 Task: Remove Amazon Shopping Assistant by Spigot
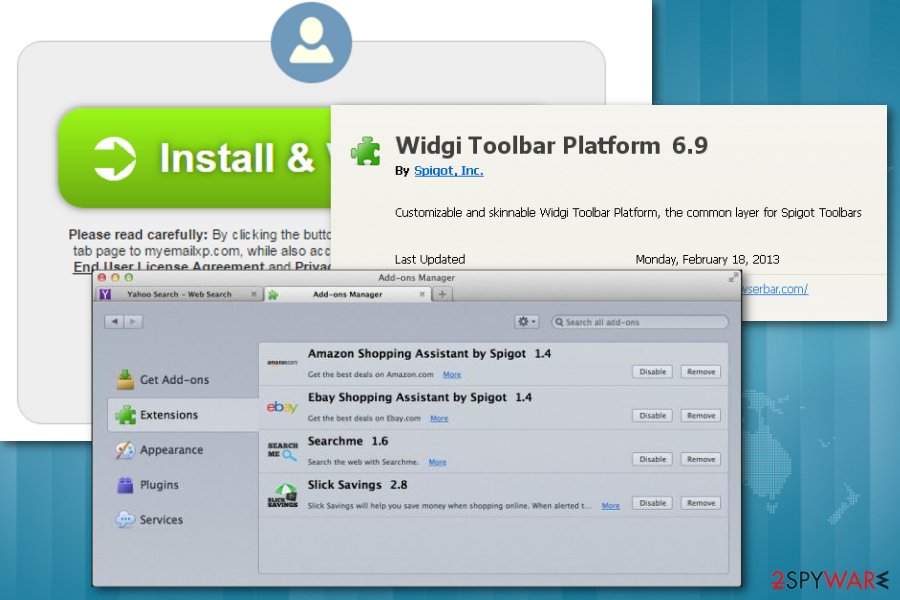(x=701, y=372)
